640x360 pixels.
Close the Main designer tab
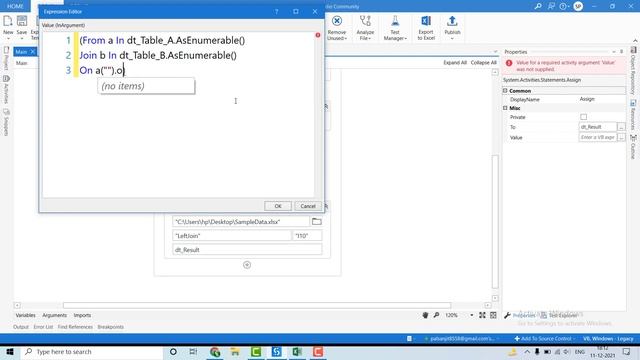tap(33, 51)
